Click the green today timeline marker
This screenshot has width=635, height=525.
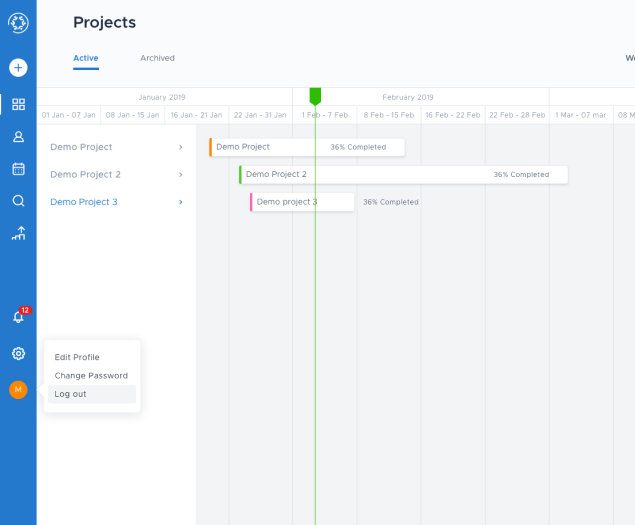(x=315, y=96)
